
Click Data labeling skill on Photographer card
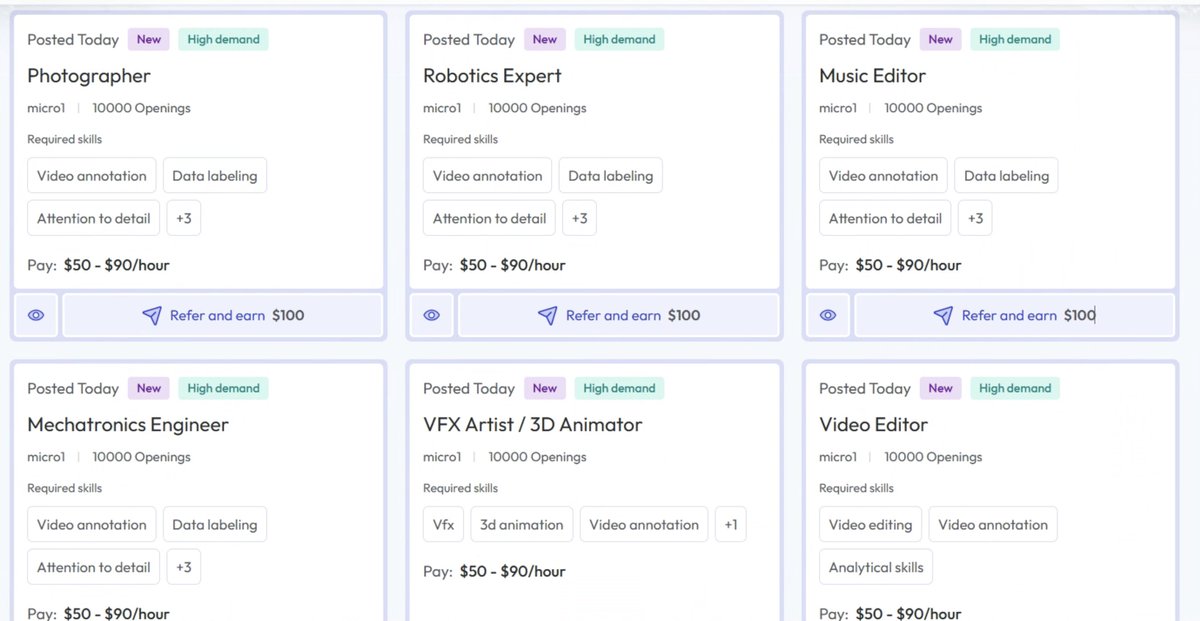click(x=215, y=176)
